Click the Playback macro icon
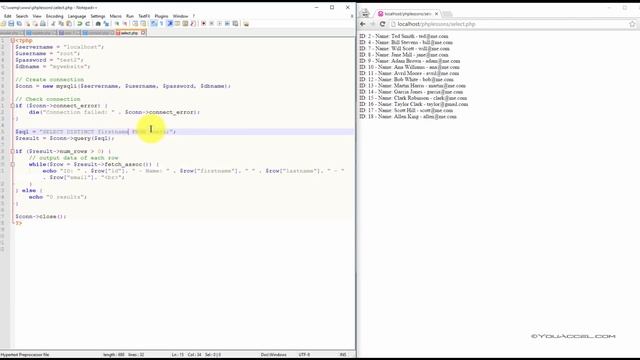This screenshot has width=640, height=360. point(219,24)
